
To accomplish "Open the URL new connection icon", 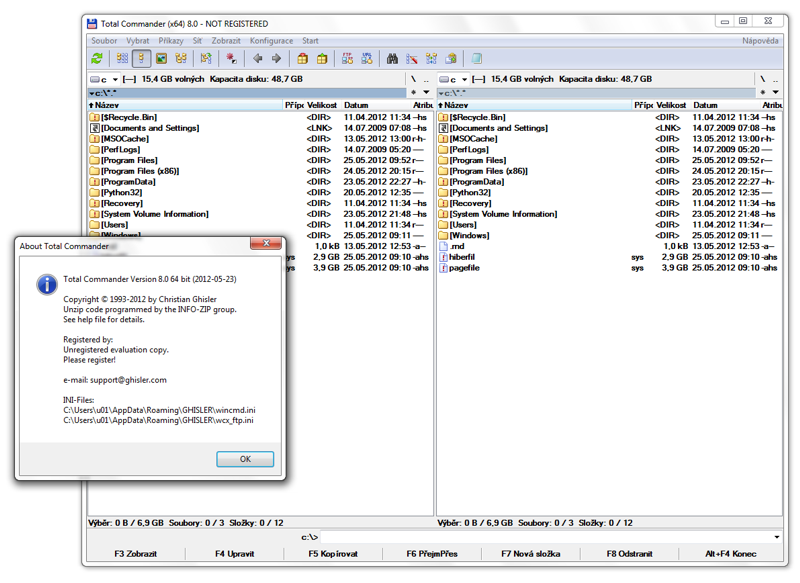I will point(367,59).
